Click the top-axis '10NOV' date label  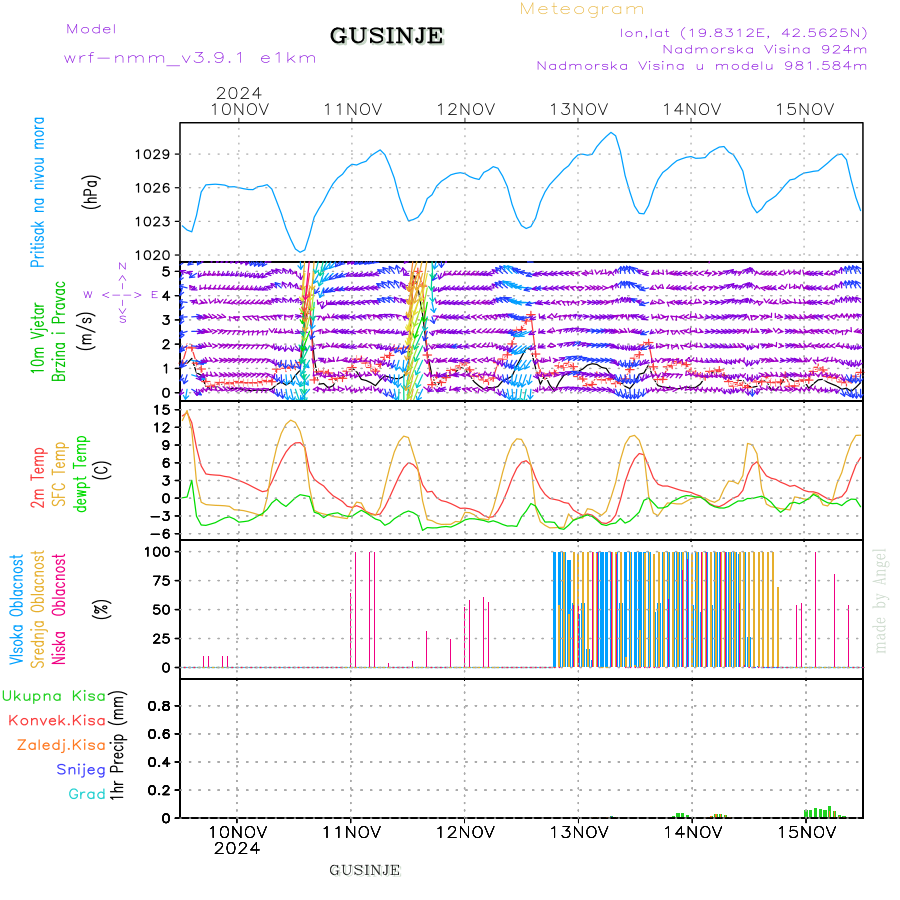[239, 110]
